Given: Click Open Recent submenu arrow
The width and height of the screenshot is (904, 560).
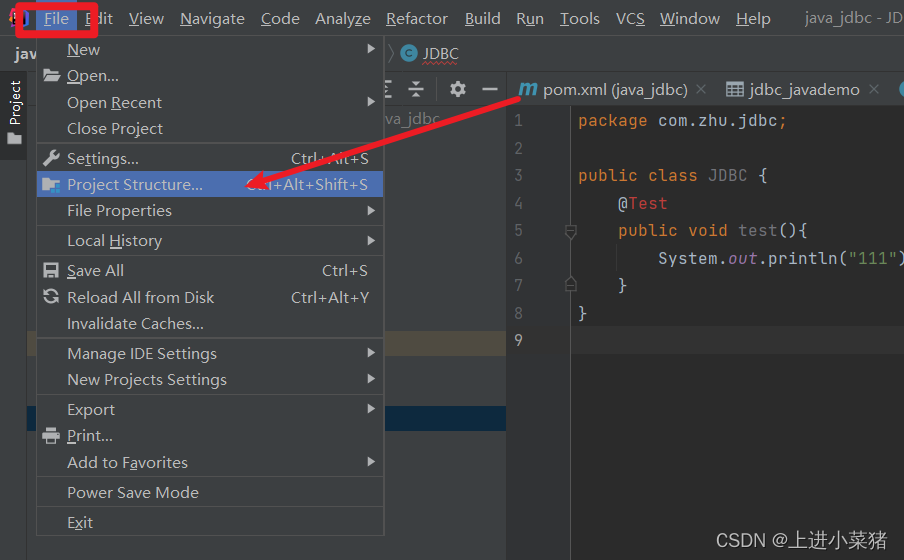Looking at the screenshot, I should click(x=371, y=102).
